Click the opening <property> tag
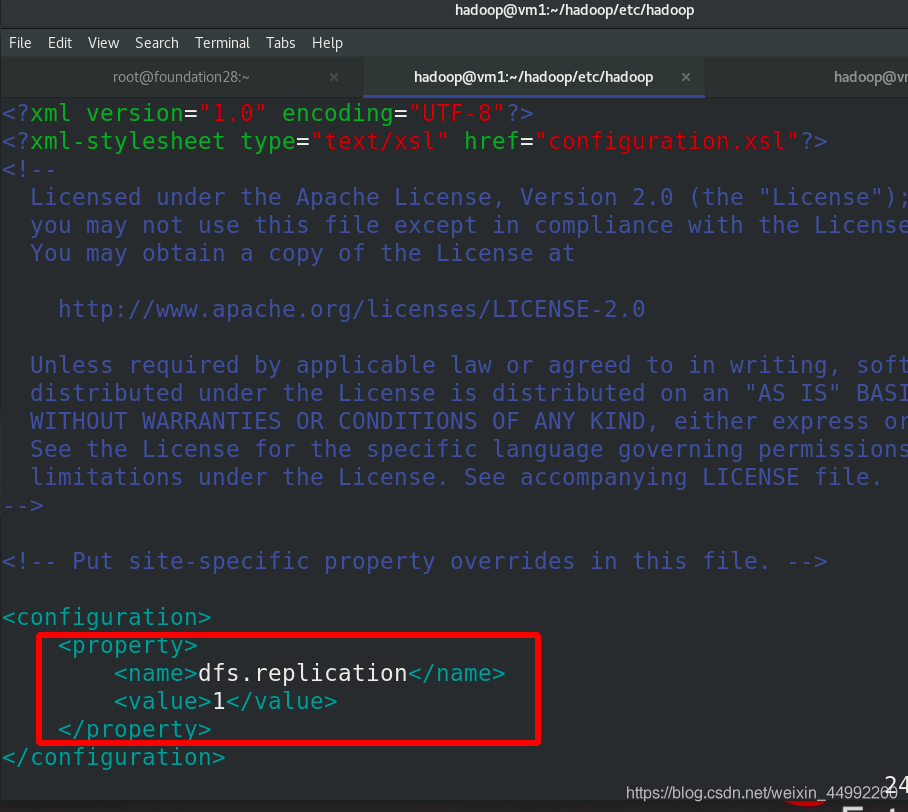Screen dimensions: 908x812 pyautogui.click(x=128, y=646)
